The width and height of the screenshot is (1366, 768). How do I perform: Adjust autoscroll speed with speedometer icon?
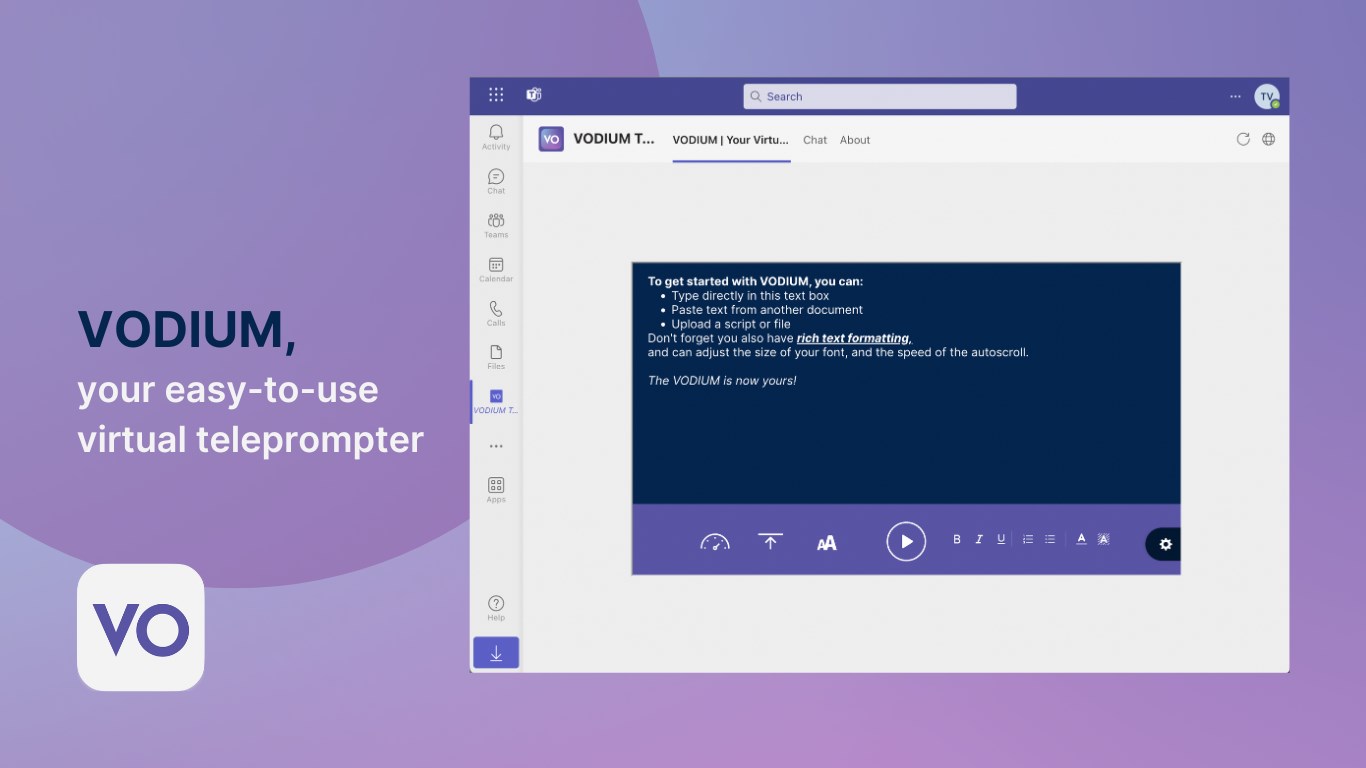715,542
